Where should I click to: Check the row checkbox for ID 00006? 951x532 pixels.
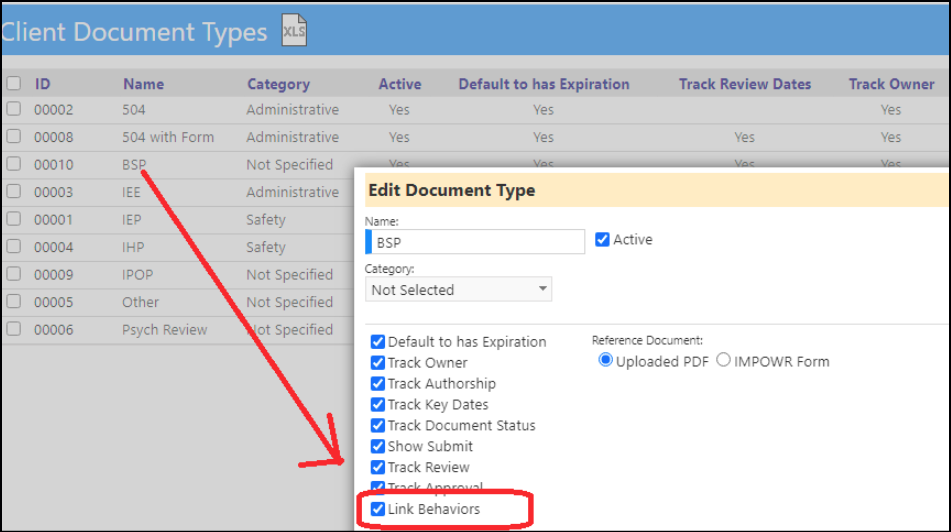pyautogui.click(x=13, y=329)
